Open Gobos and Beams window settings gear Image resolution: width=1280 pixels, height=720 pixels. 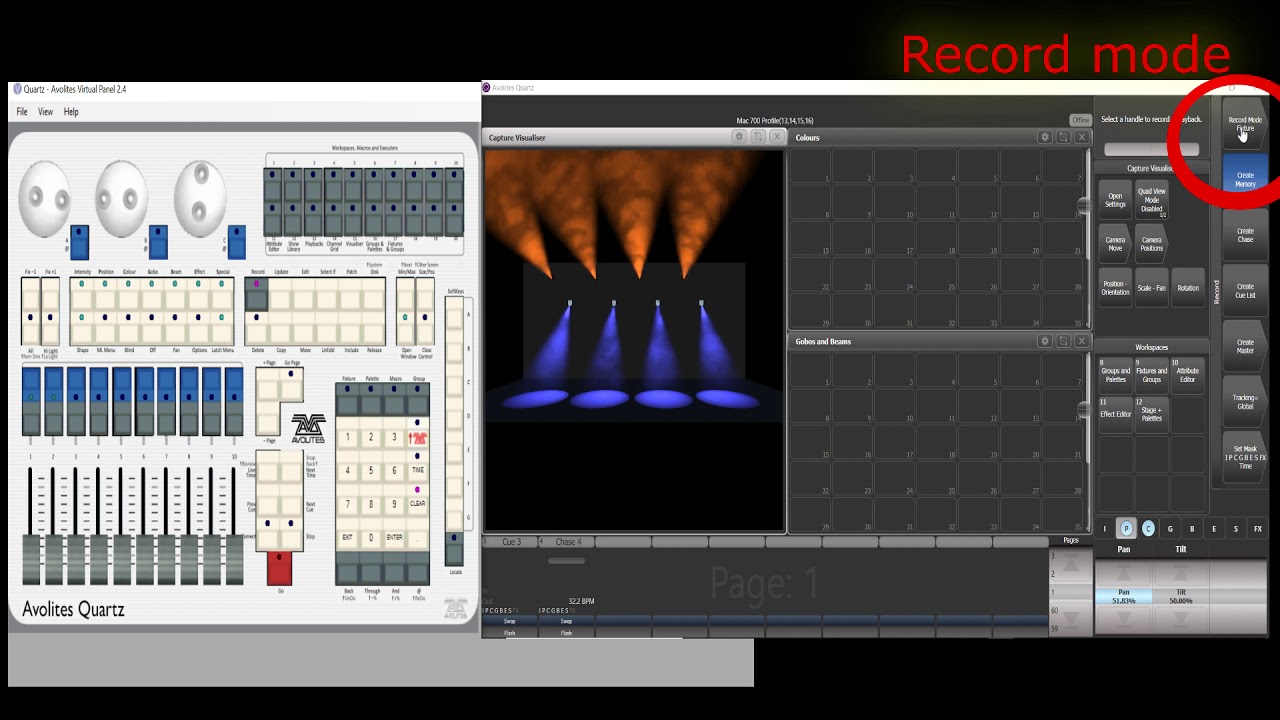[x=1045, y=341]
